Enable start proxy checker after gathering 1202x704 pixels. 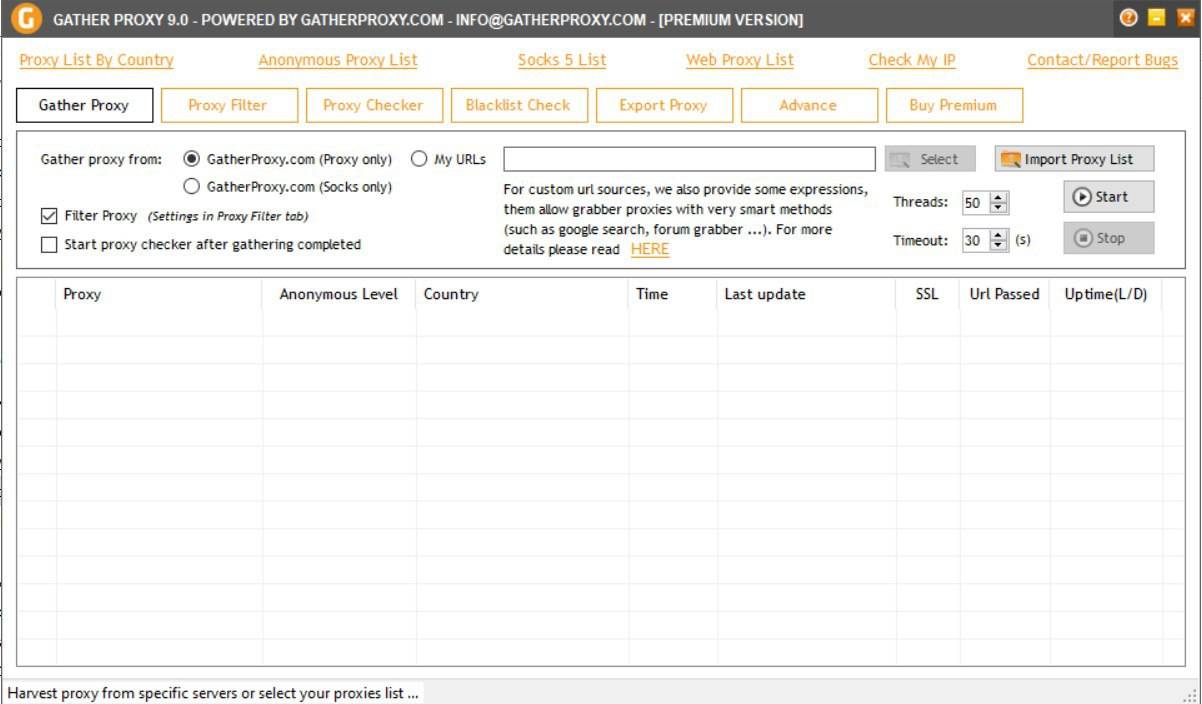[49, 244]
